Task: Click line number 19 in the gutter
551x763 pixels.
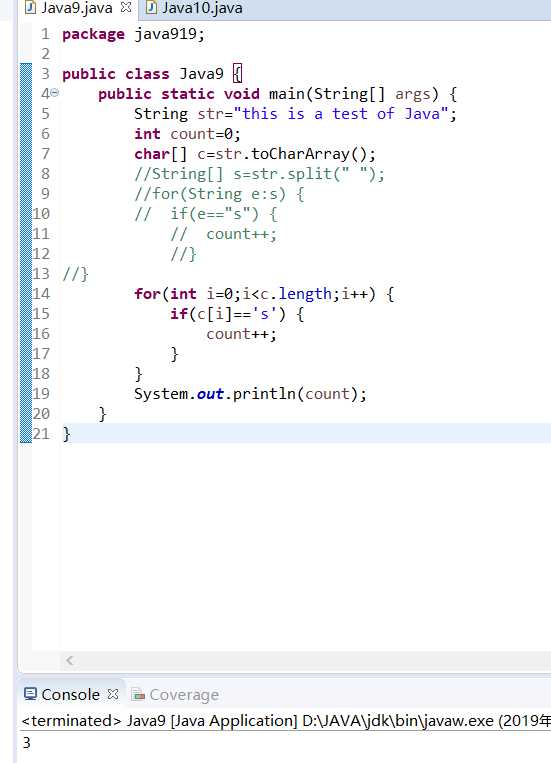Action: coord(41,394)
